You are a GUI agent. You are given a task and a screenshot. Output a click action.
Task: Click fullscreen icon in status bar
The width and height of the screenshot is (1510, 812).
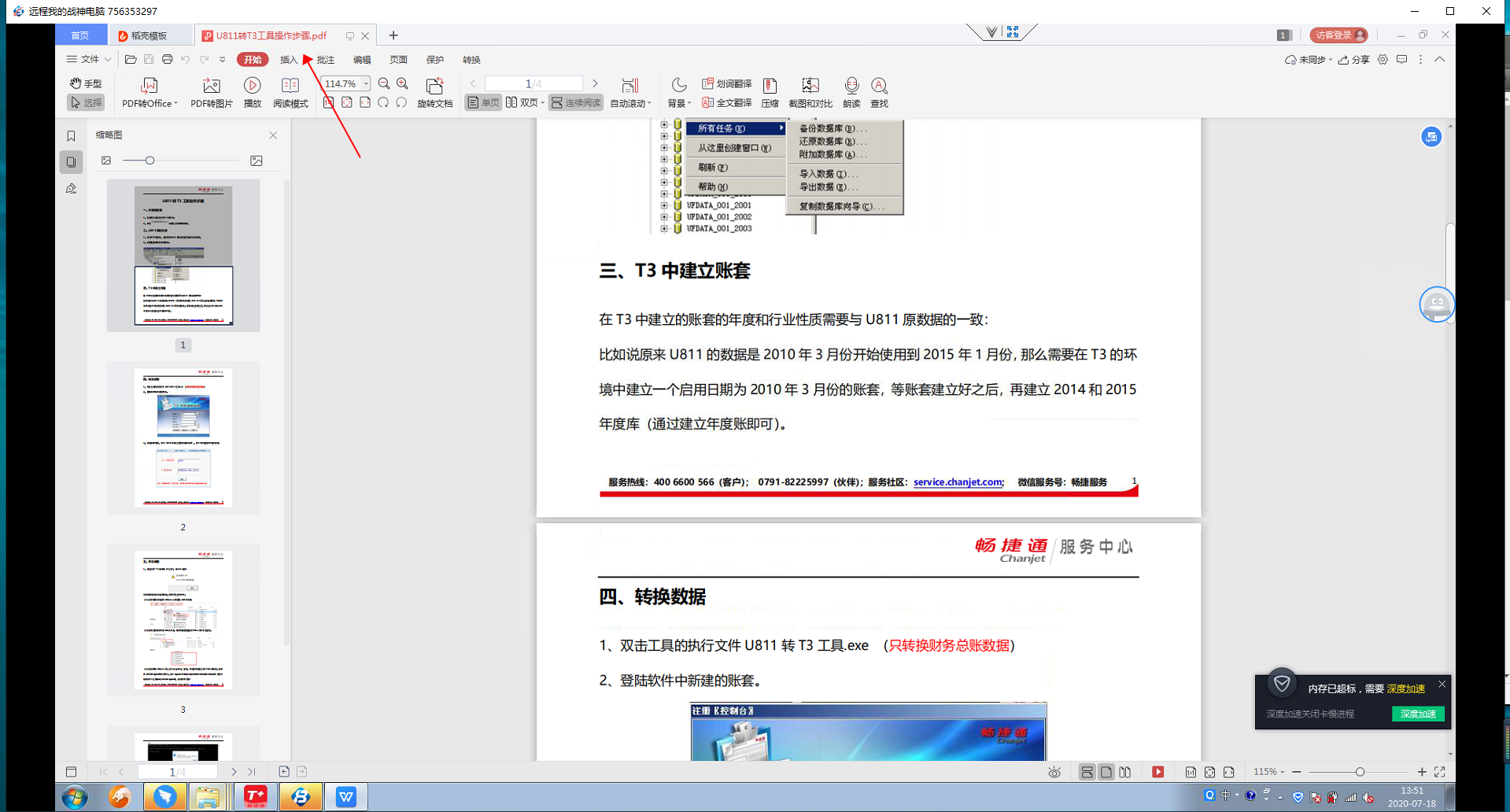click(x=1440, y=772)
